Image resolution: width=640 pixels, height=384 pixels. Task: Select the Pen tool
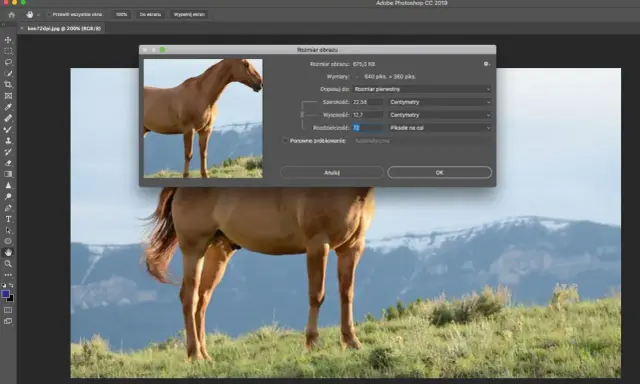pos(8,208)
